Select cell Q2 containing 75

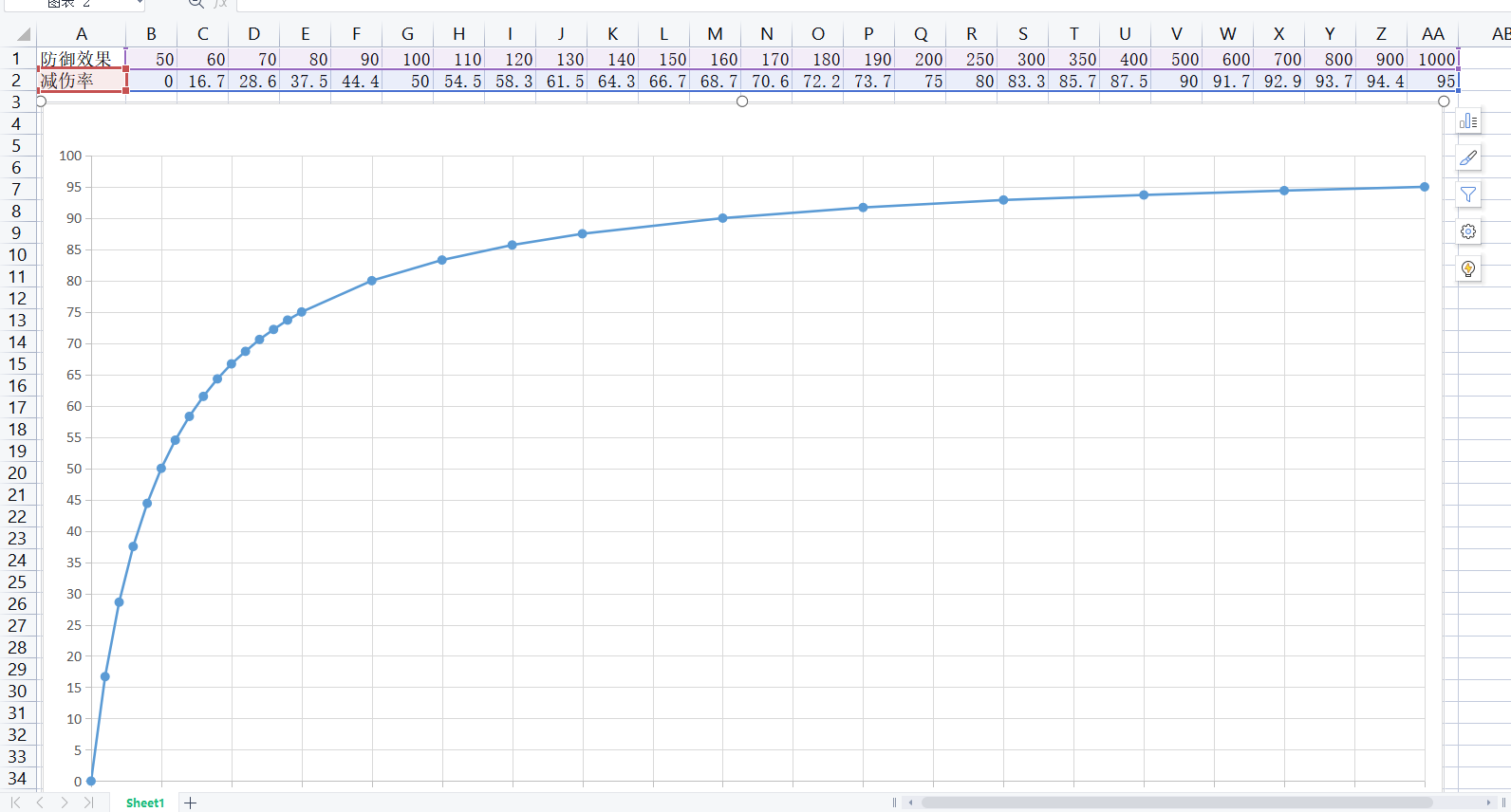921,81
